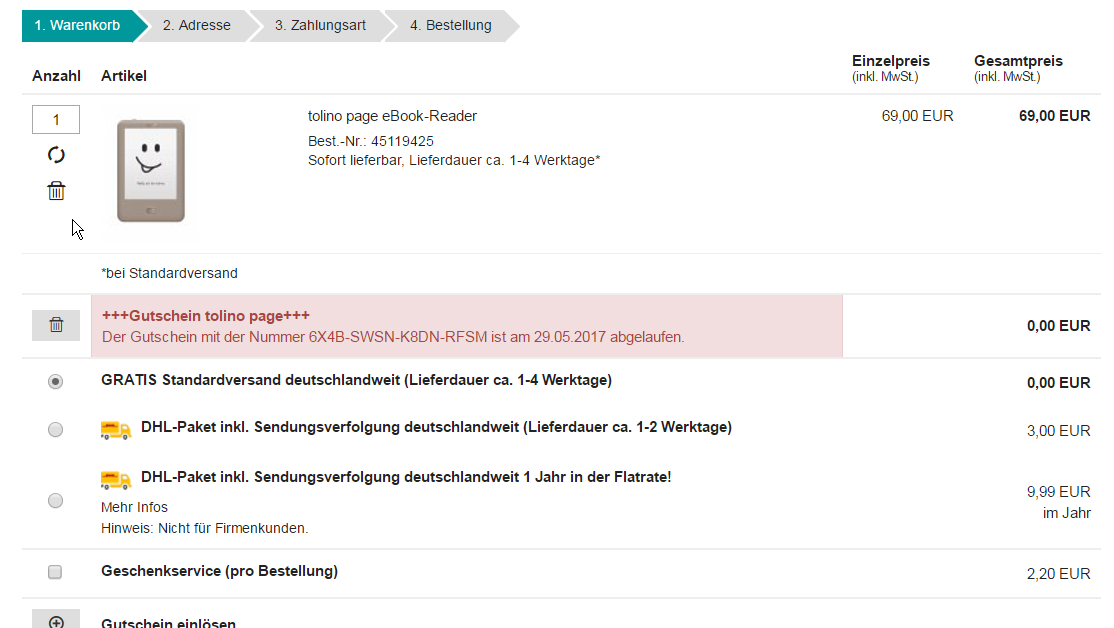Choose DHL-Paket 1-2 Werktage radio button
Viewport: 1114px width, 628px height.
(x=55, y=430)
